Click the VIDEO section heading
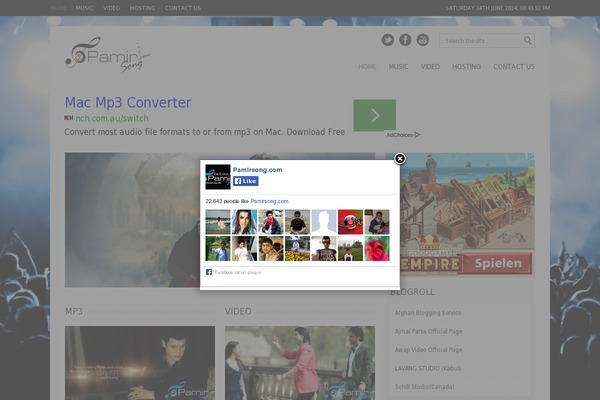This screenshot has height=400, width=600. [x=238, y=311]
